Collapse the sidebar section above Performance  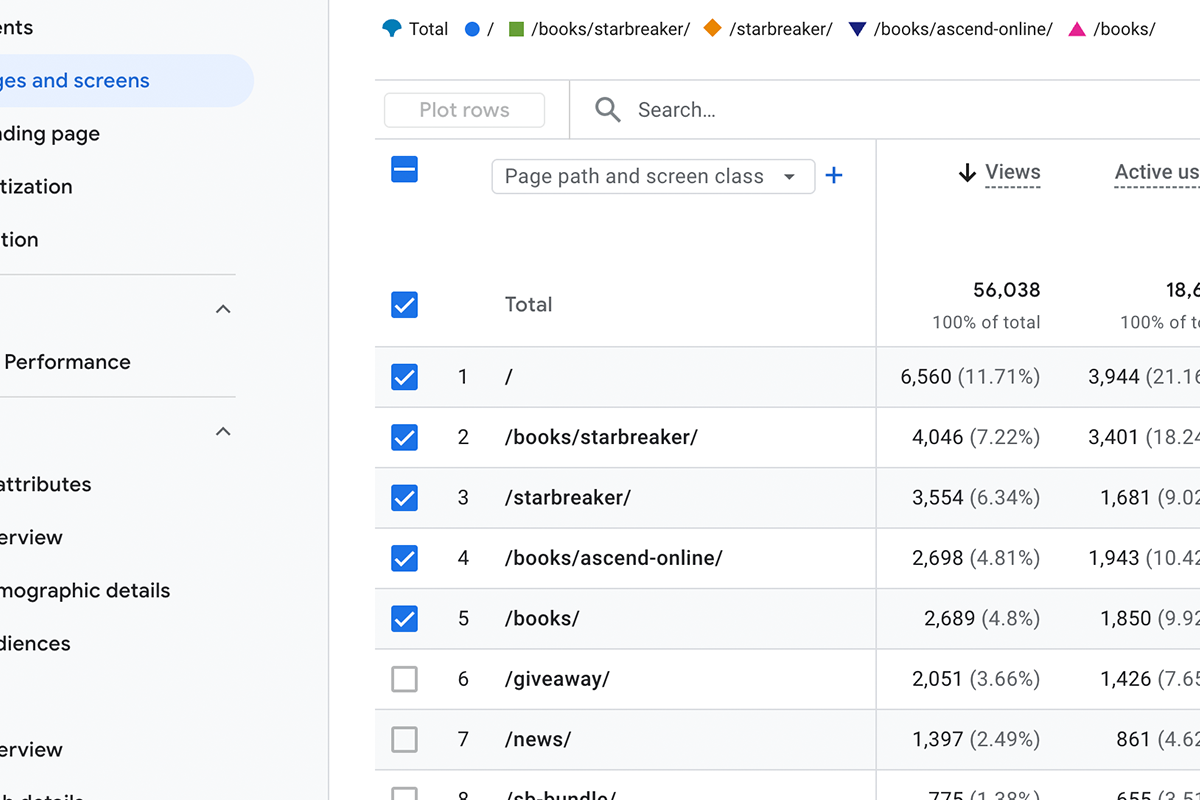[223, 309]
